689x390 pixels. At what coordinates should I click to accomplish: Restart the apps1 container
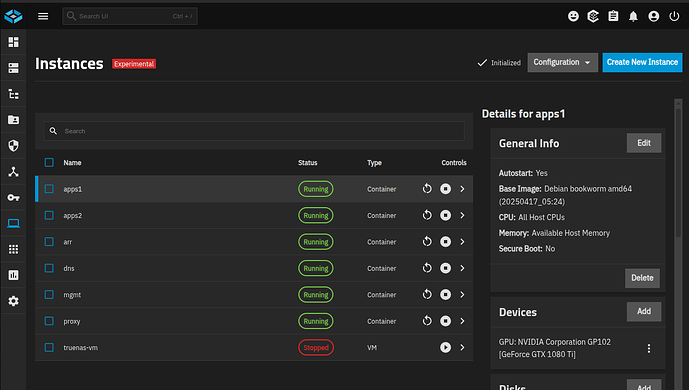pos(427,189)
